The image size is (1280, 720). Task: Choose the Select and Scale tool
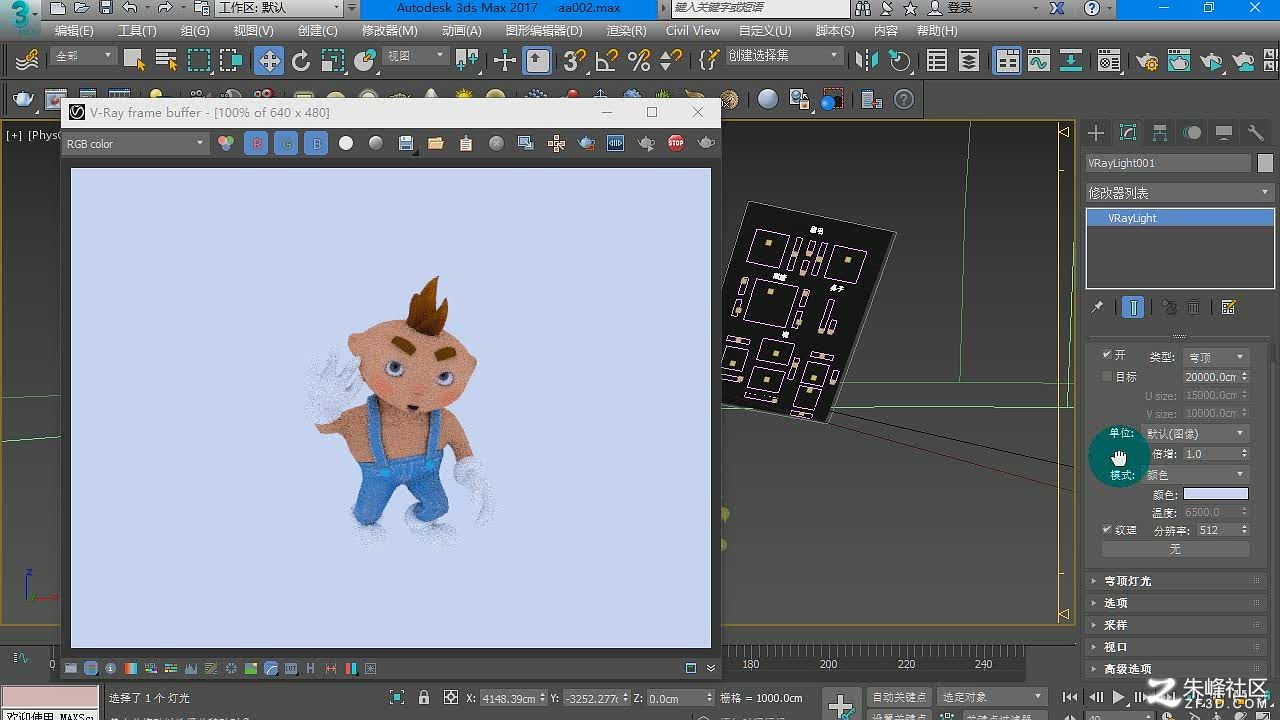coord(333,61)
